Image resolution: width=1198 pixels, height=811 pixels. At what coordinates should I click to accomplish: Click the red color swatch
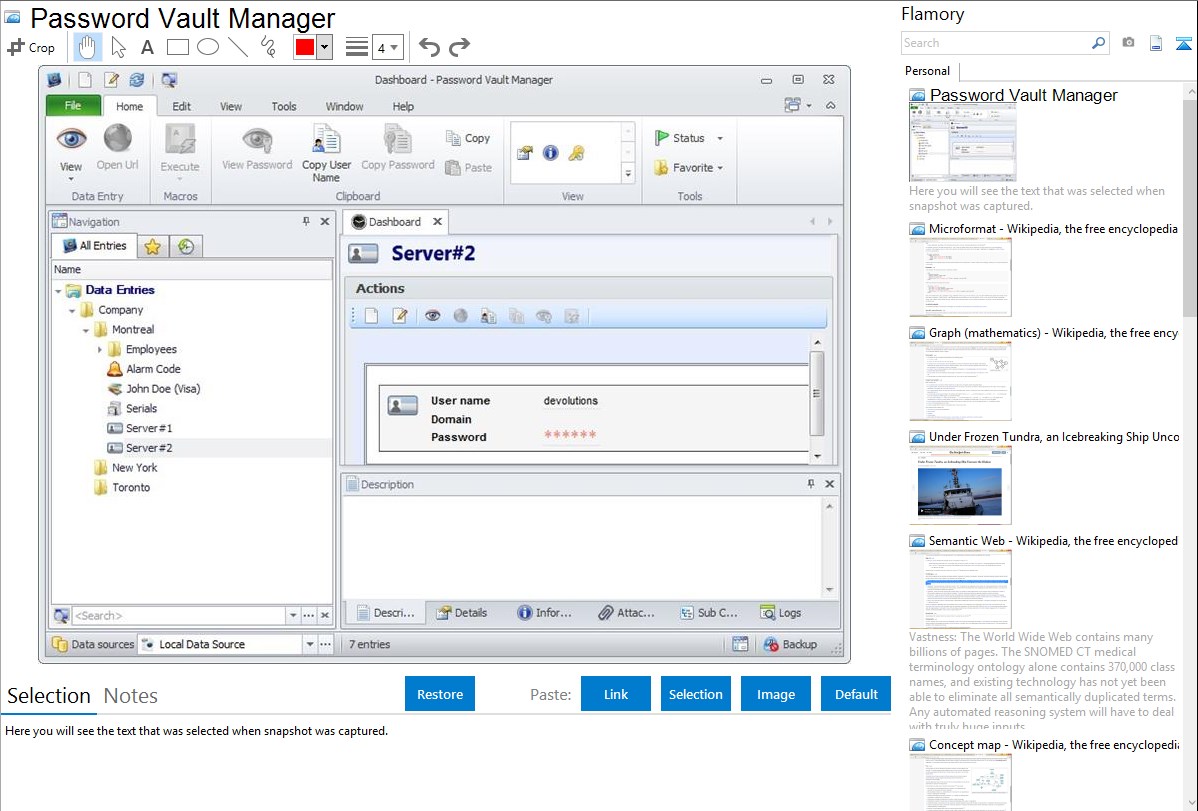coord(305,47)
